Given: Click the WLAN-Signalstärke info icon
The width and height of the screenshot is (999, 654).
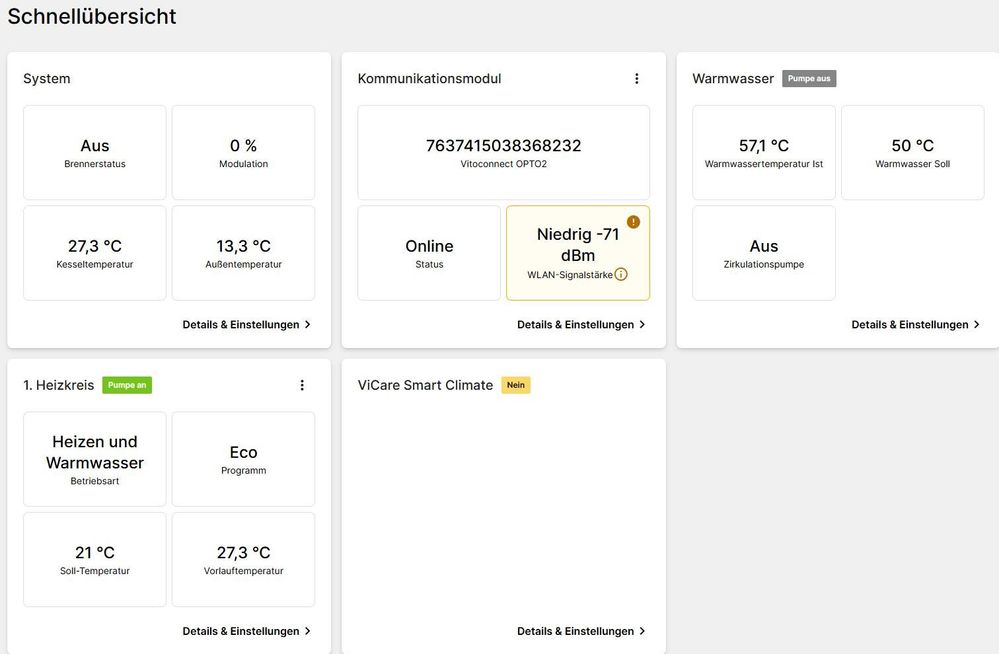Looking at the screenshot, I should pos(621,274).
